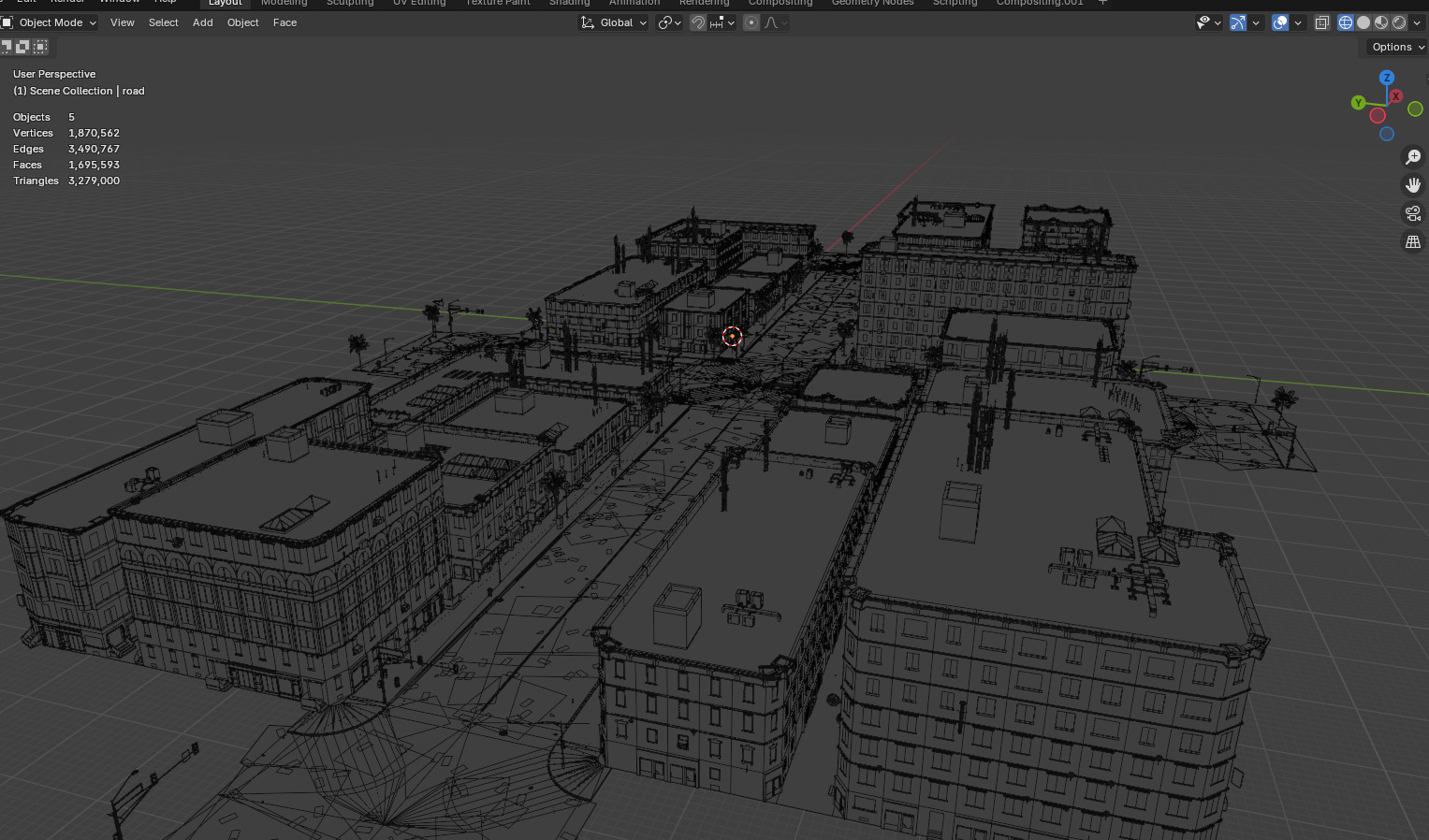
Task: Toggle X-ray mode
Action: (1321, 22)
